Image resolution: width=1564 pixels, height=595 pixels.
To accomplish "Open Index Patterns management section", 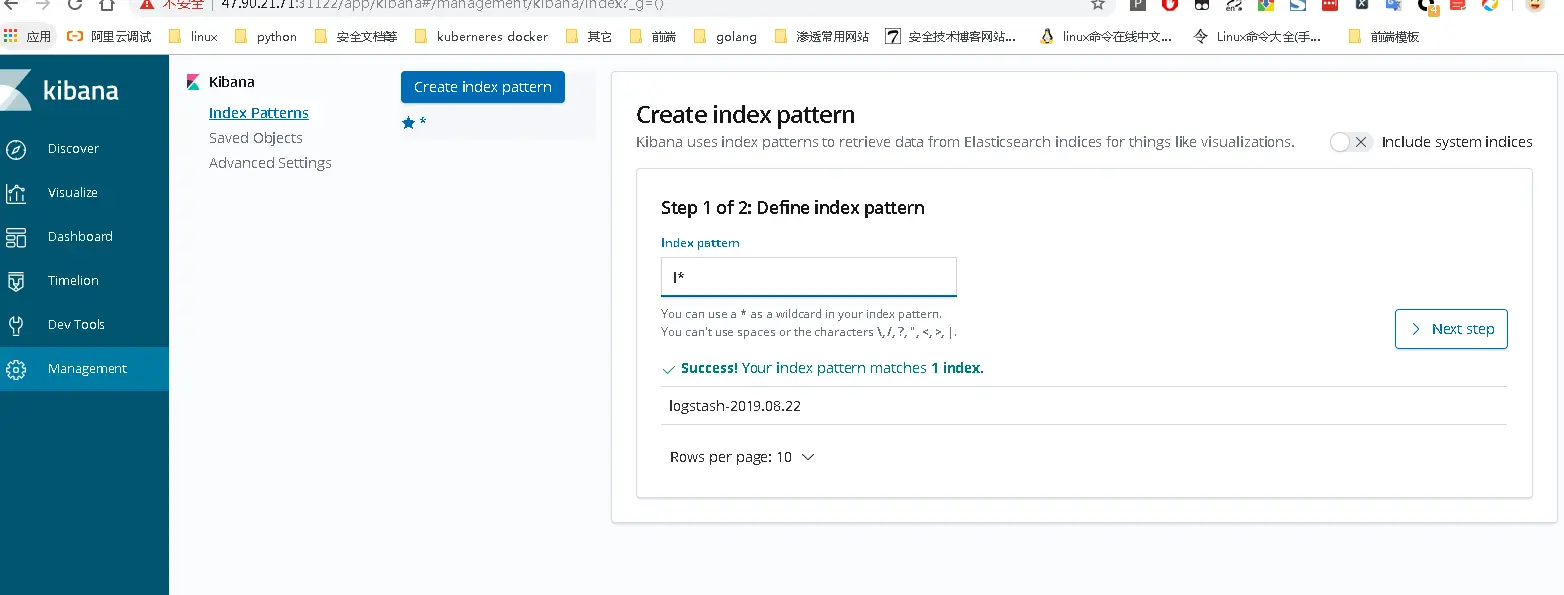I will 258,113.
